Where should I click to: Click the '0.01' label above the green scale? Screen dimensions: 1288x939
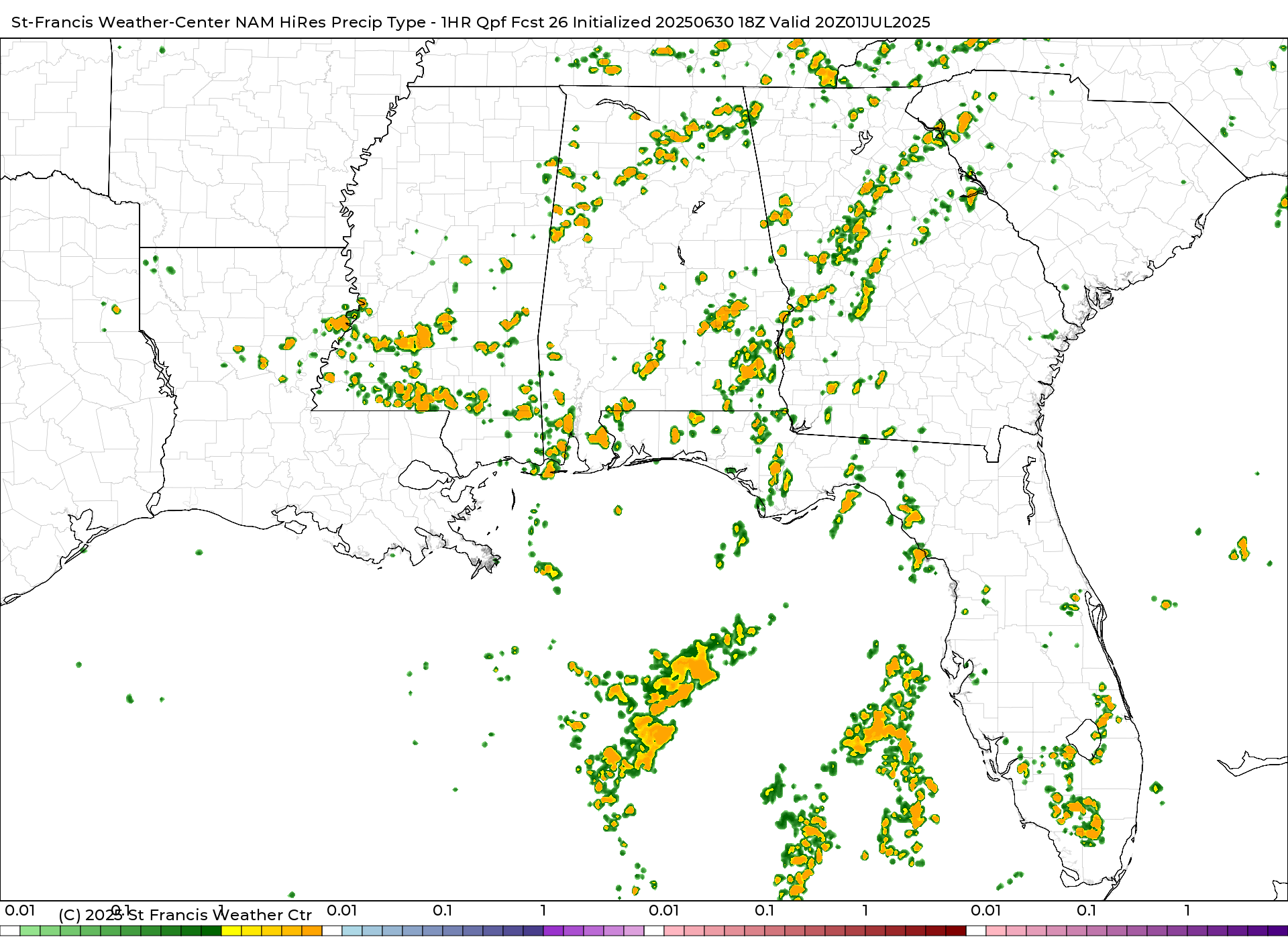(x=20, y=910)
